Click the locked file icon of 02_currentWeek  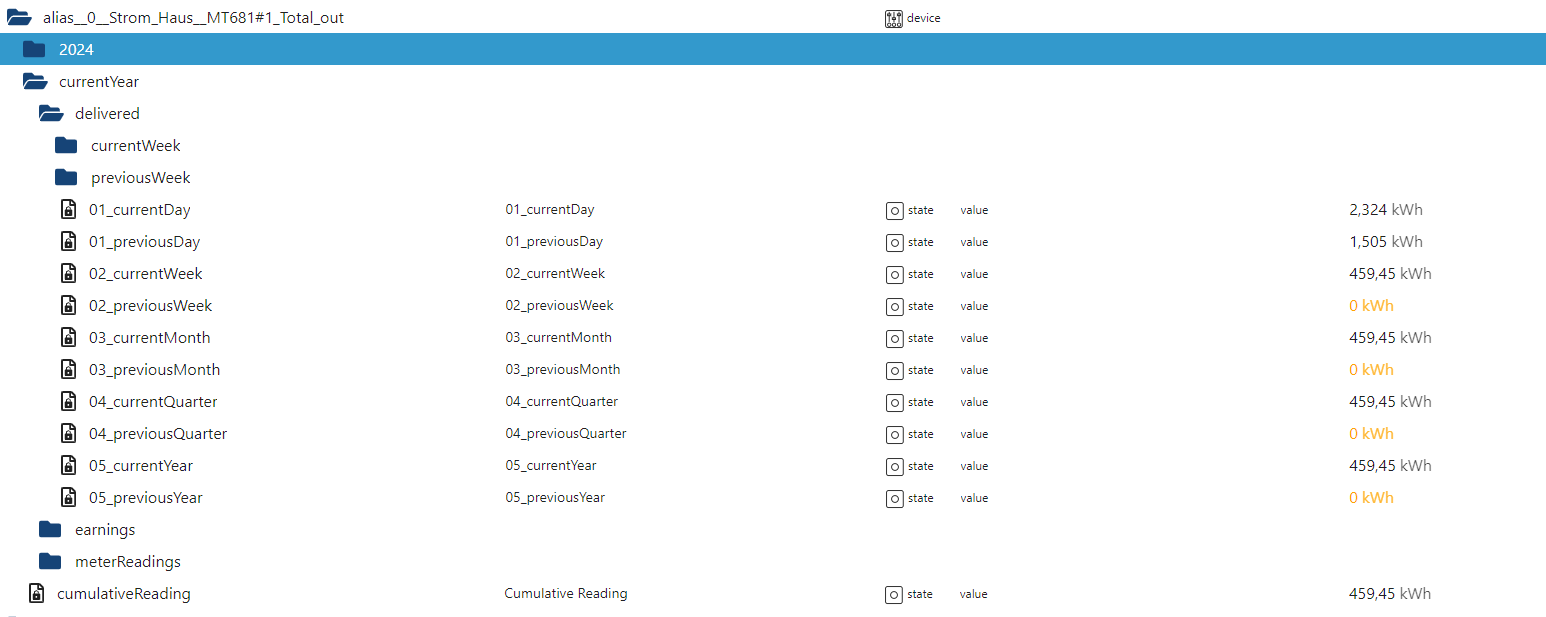pyautogui.click(x=68, y=274)
